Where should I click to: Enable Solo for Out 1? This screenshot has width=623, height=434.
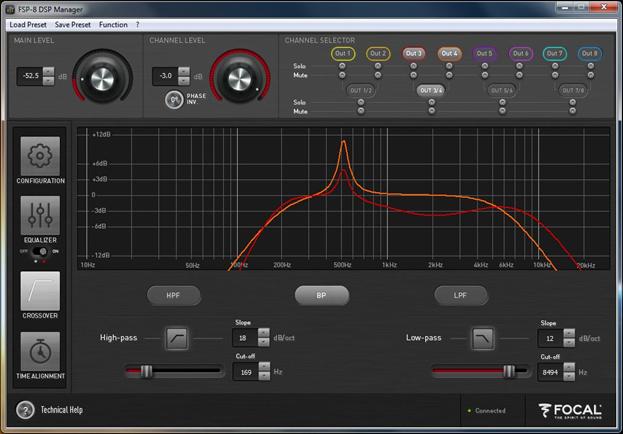click(x=344, y=67)
